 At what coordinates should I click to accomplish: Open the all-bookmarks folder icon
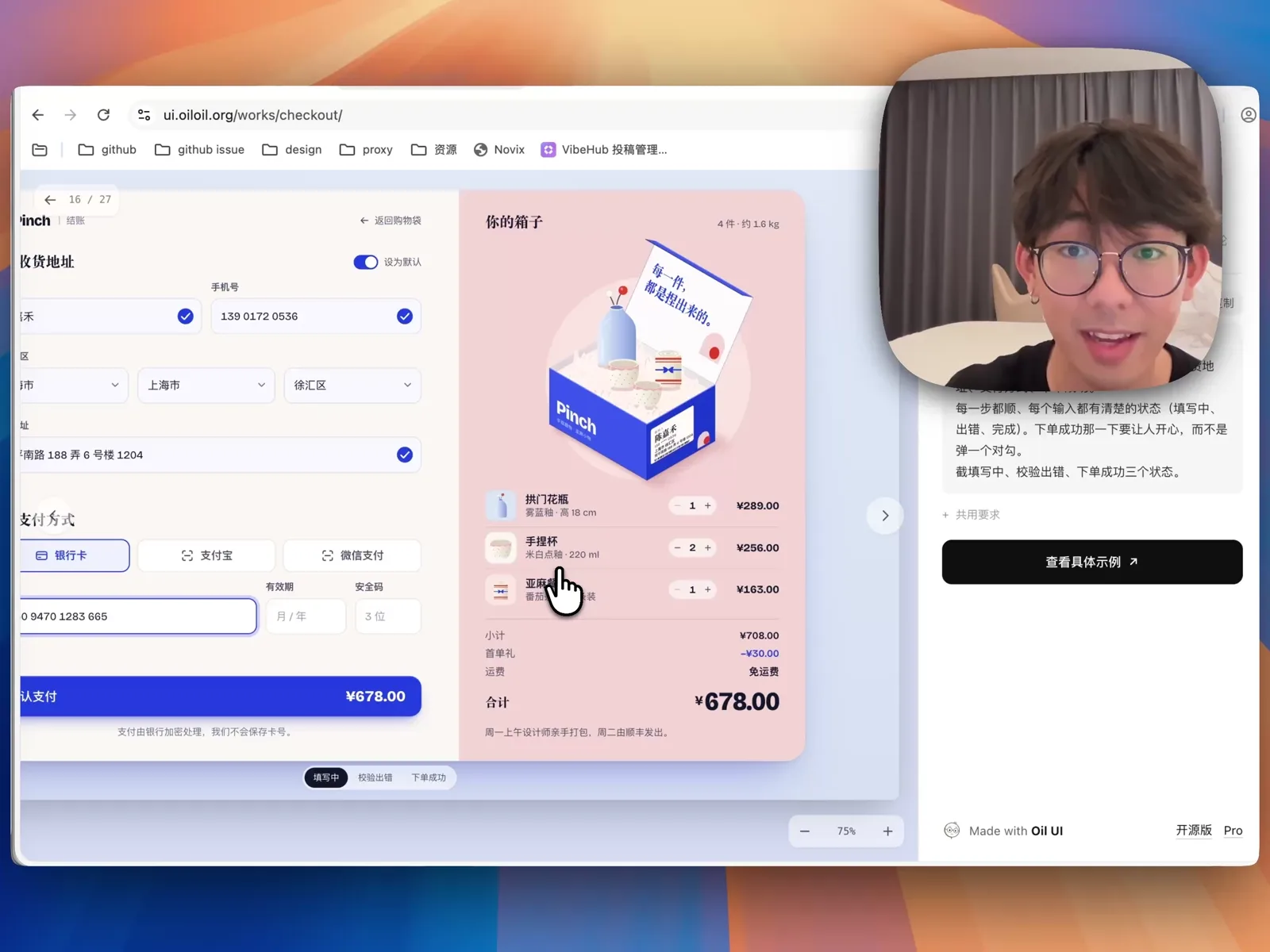40,149
